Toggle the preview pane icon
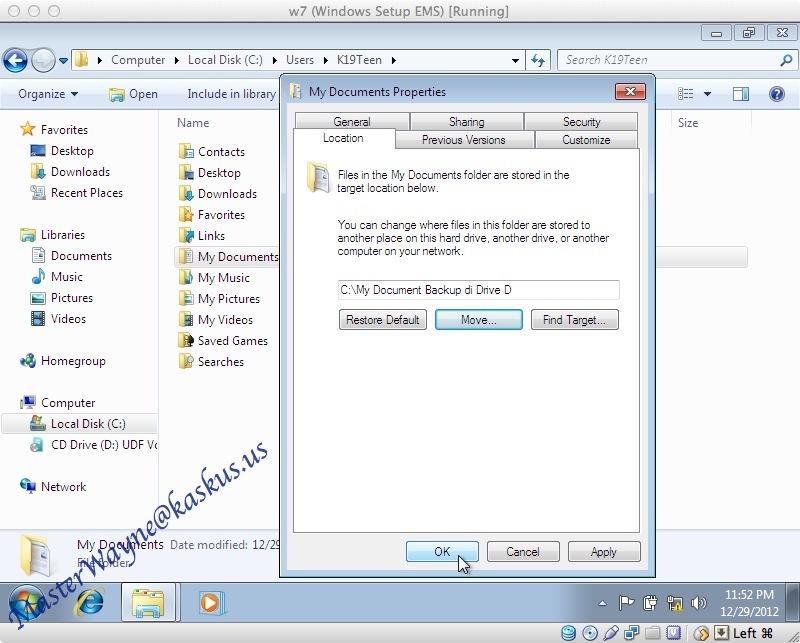This screenshot has height=643, width=800. coord(740,94)
